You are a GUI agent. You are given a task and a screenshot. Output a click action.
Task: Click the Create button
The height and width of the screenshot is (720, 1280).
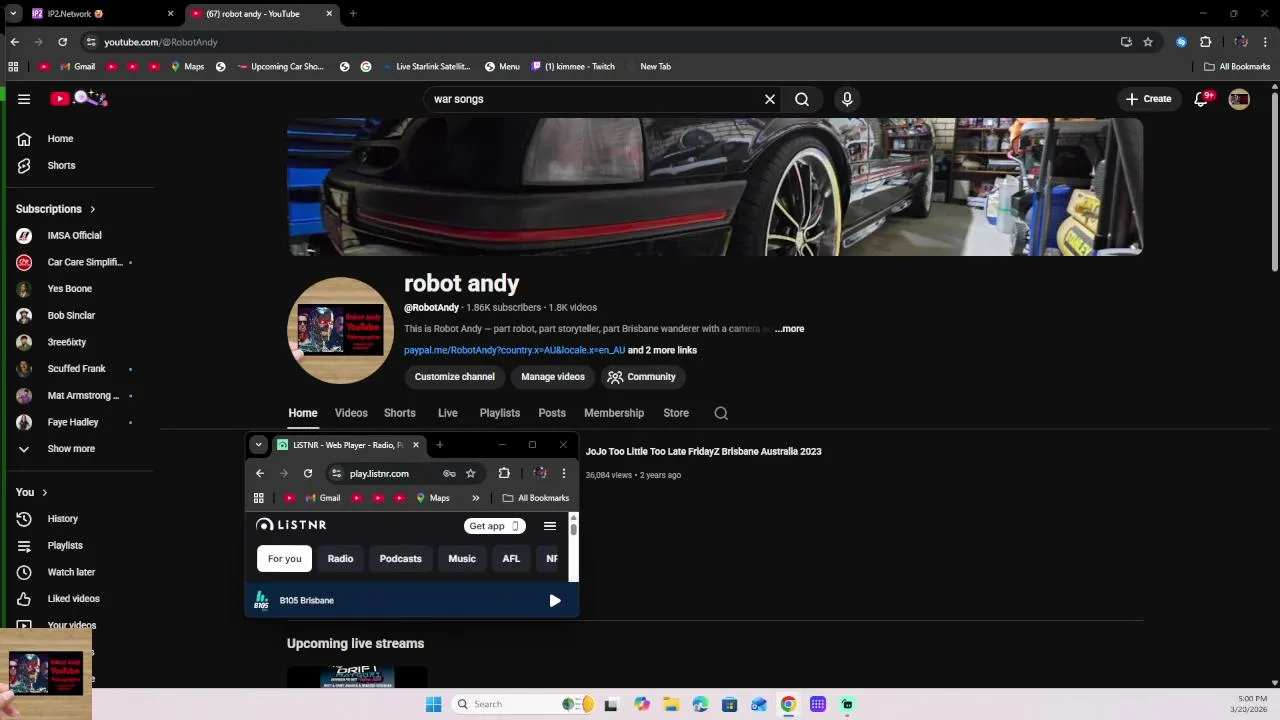tap(1148, 99)
